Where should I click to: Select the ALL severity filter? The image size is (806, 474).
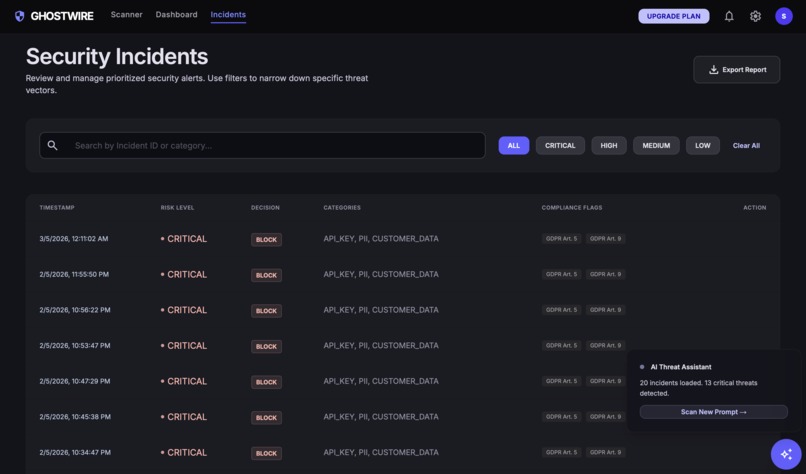click(514, 145)
